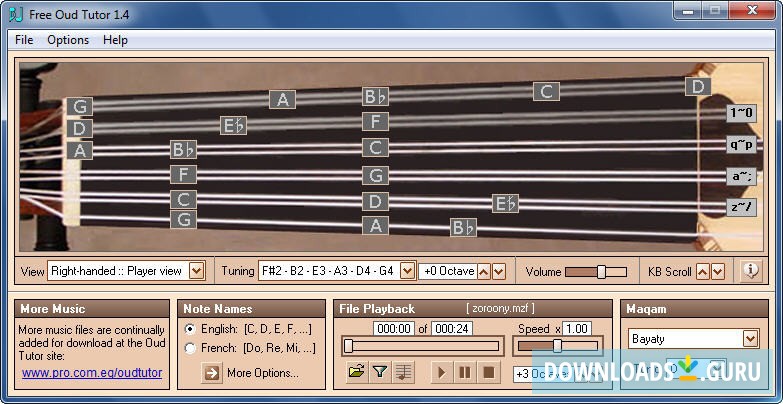Raise tuning octave with the up arrow
The image size is (783, 404).
[x=484, y=272]
